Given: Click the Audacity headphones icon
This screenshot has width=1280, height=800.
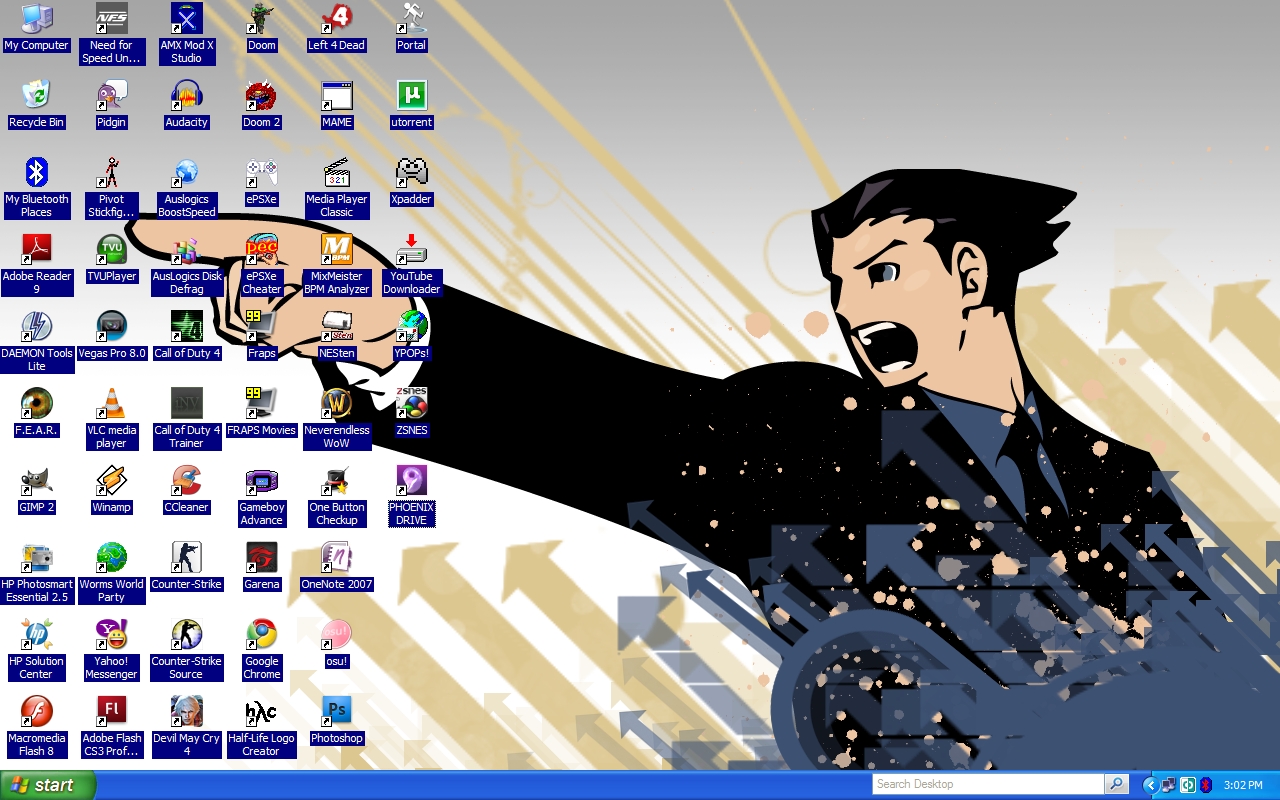Looking at the screenshot, I should pyautogui.click(x=187, y=95).
